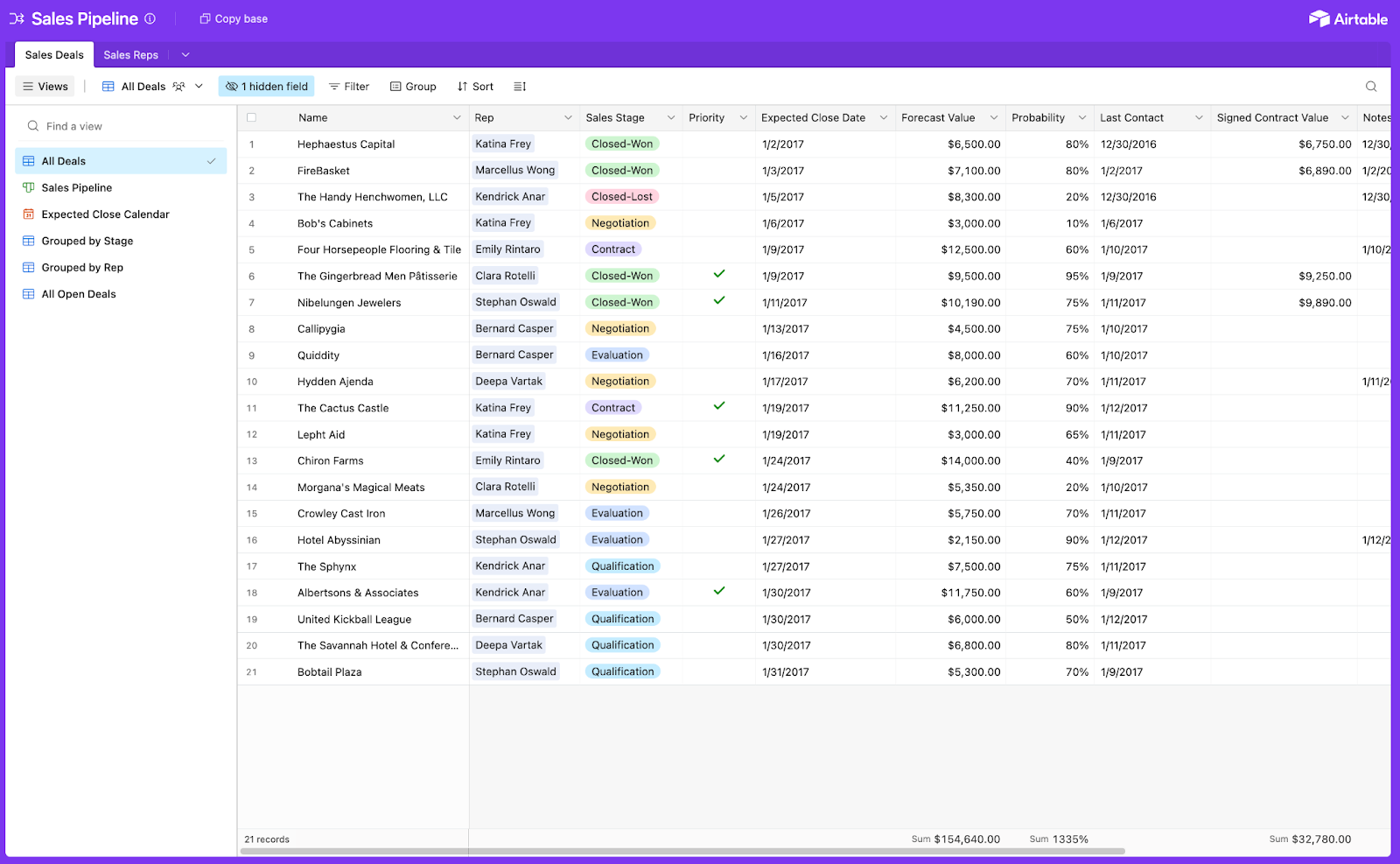Viewport: 1400px width, 864px height.
Task: Click the Expected Close Calendar icon
Action: (29, 214)
